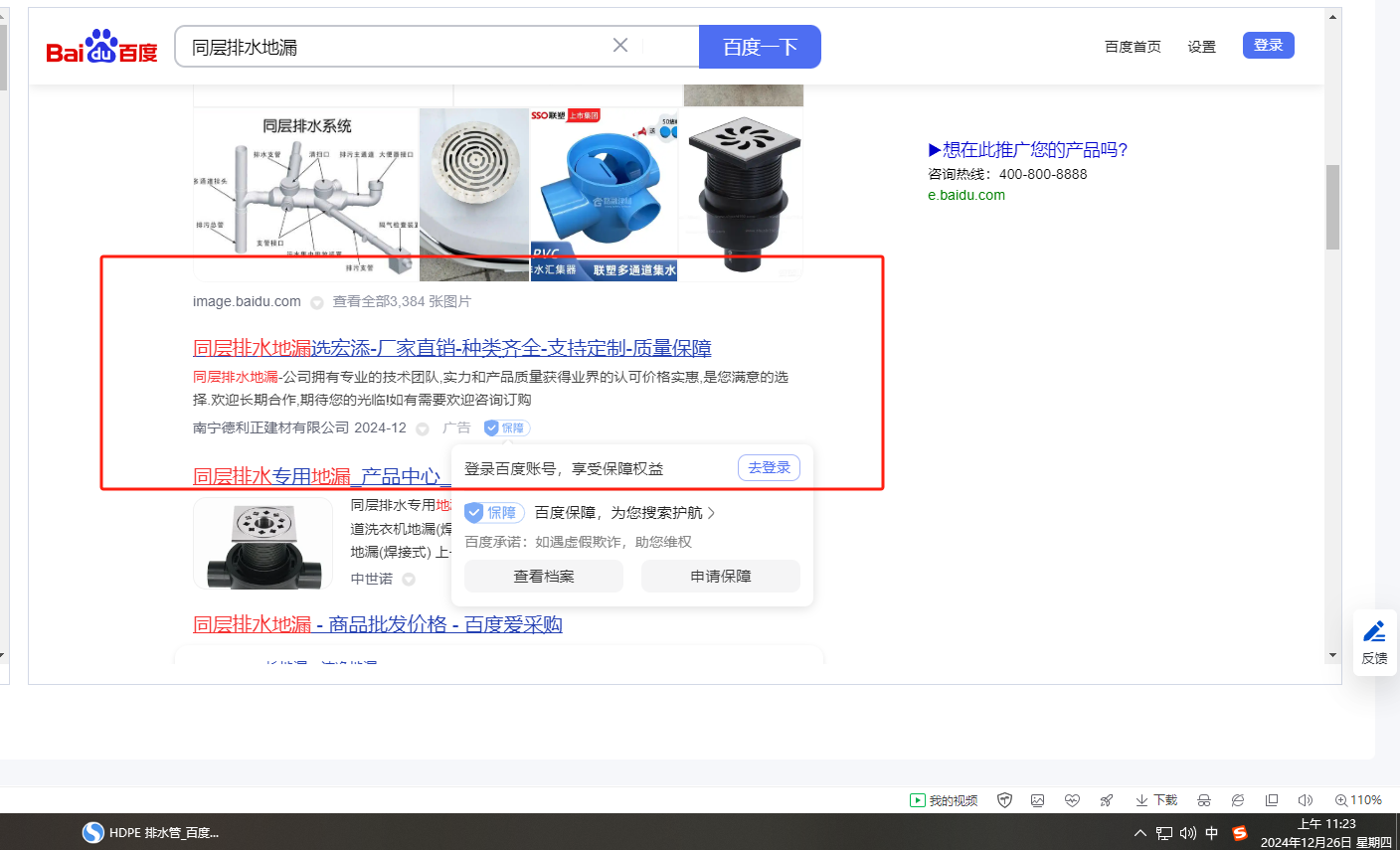Open 同层排水地漏 - 商品批发价格 - 百度爱采购 result

(x=378, y=624)
